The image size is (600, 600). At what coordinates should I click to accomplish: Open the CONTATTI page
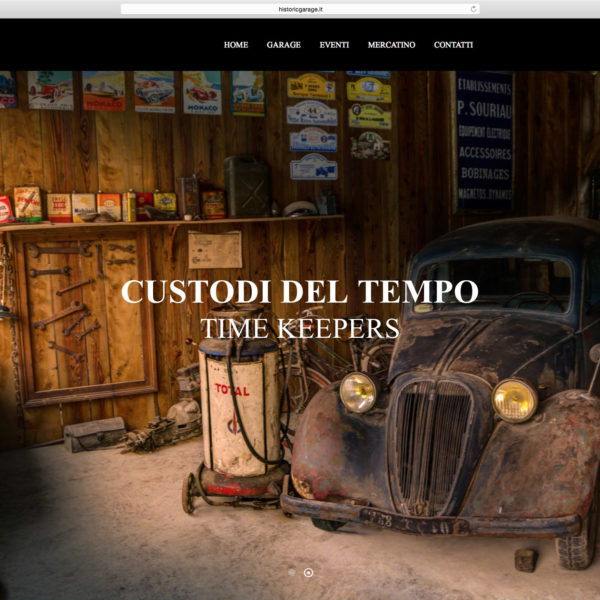(x=453, y=45)
